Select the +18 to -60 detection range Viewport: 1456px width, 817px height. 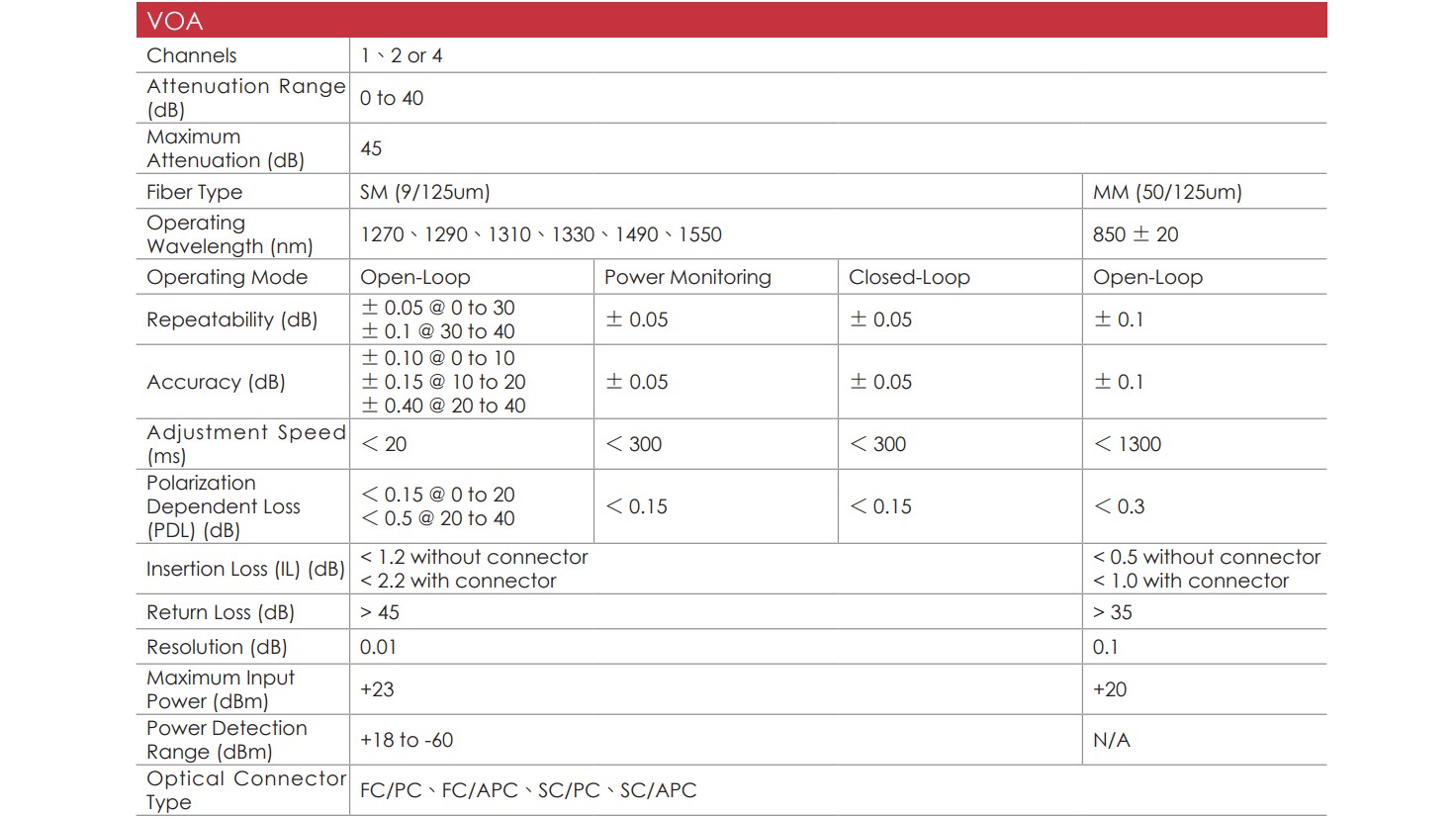click(x=407, y=740)
